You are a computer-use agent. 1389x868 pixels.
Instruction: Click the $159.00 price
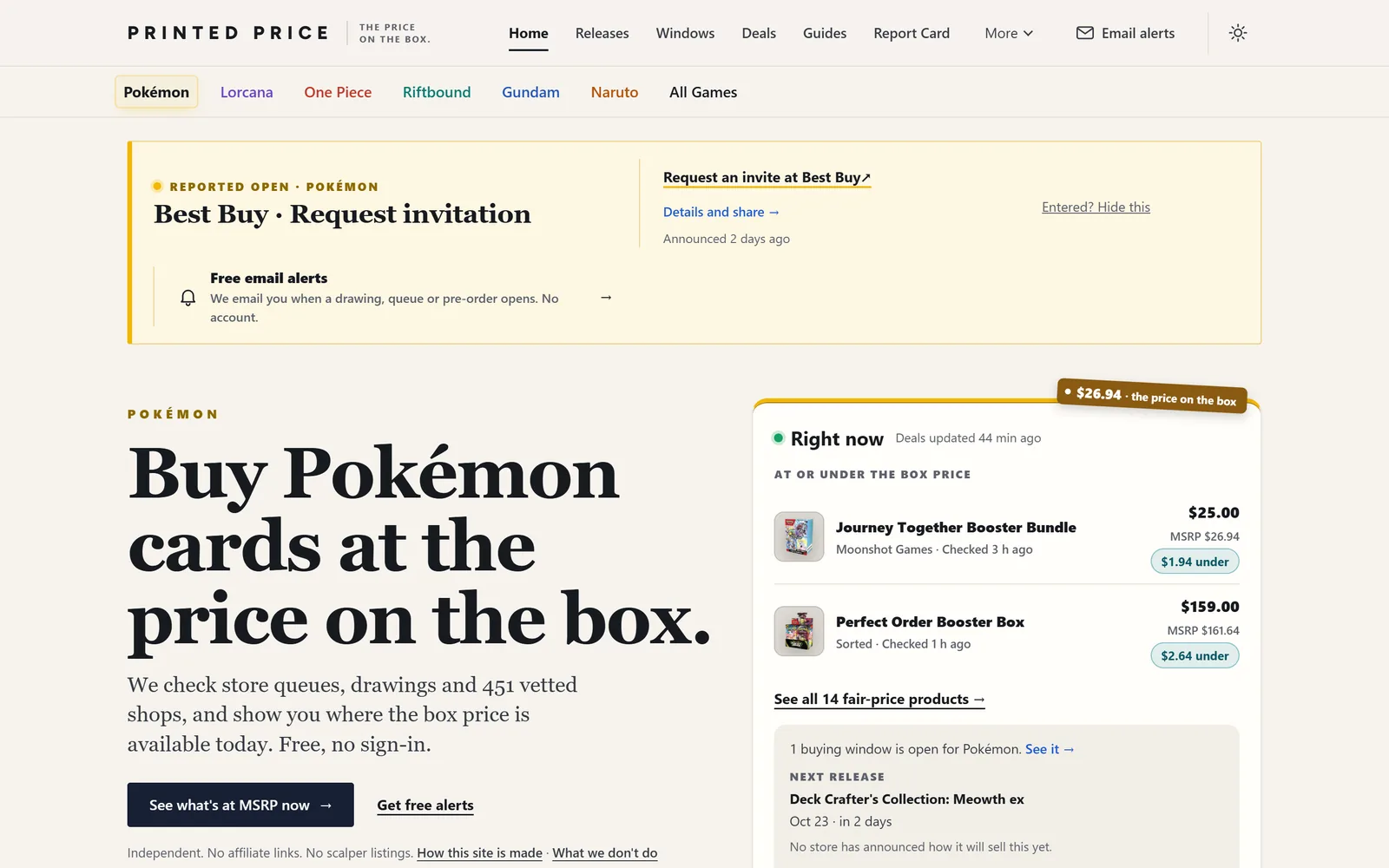1209,606
